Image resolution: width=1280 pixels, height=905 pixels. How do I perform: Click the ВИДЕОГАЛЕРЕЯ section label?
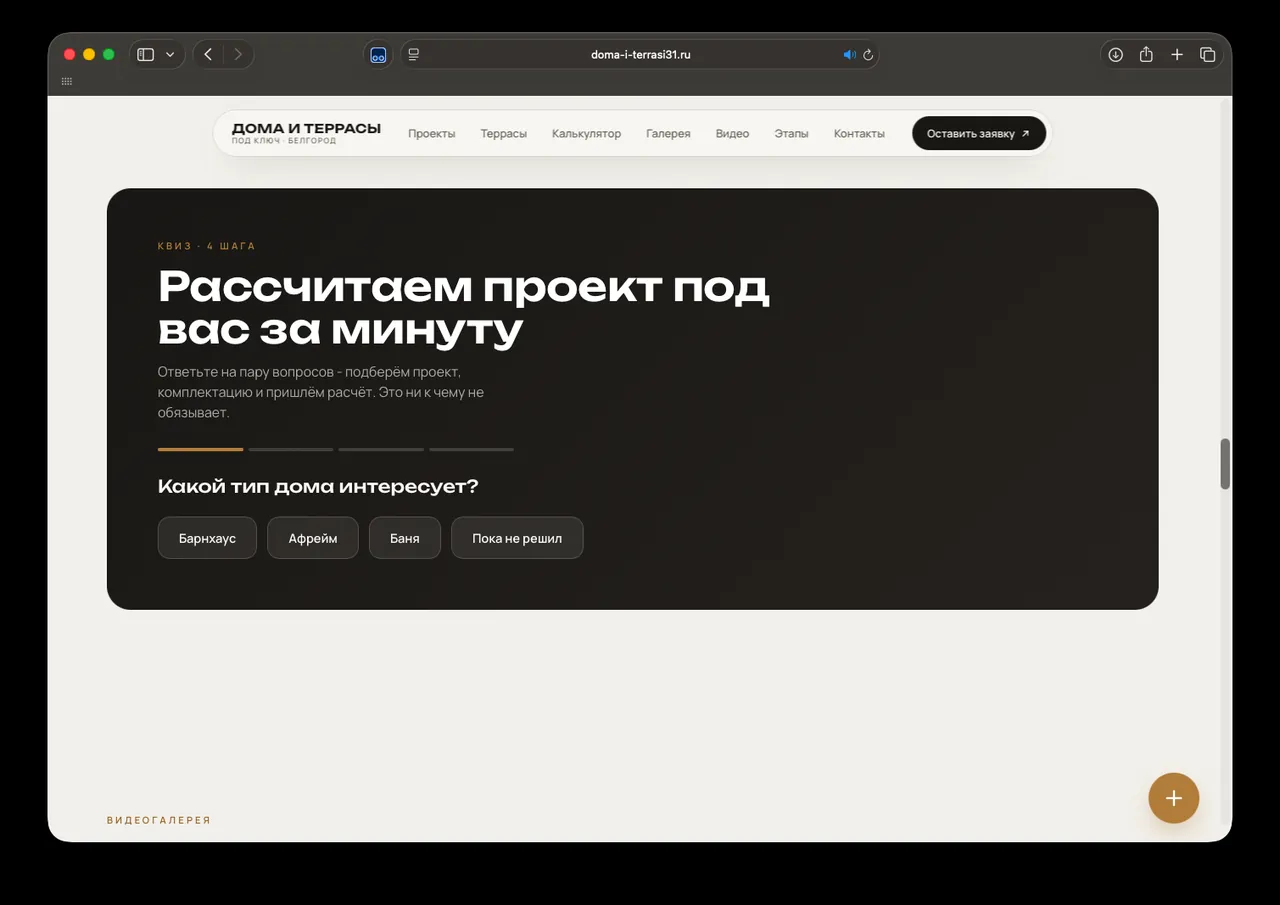[x=159, y=820]
